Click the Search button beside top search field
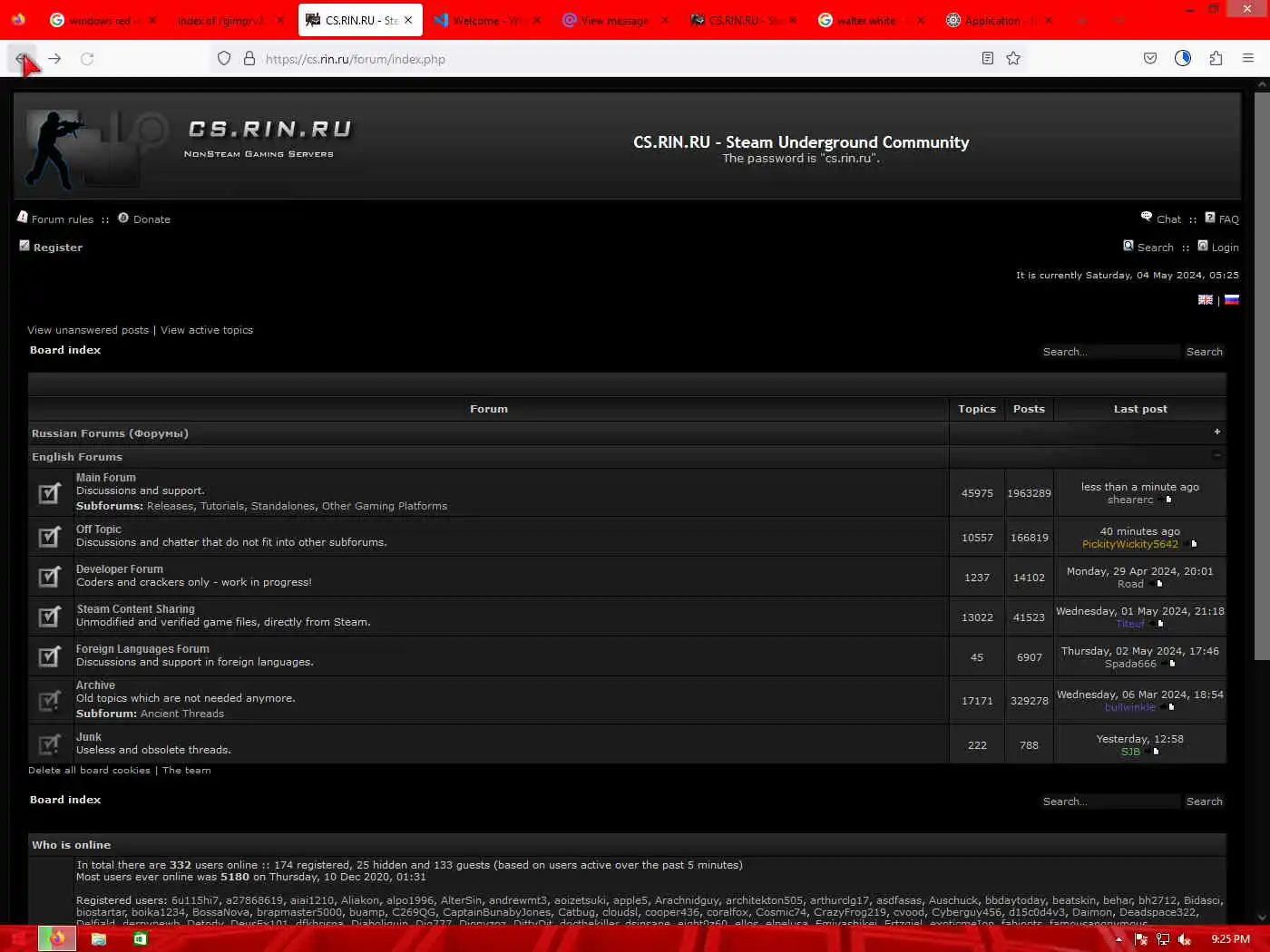Image resolution: width=1270 pixels, height=952 pixels. click(x=1205, y=352)
